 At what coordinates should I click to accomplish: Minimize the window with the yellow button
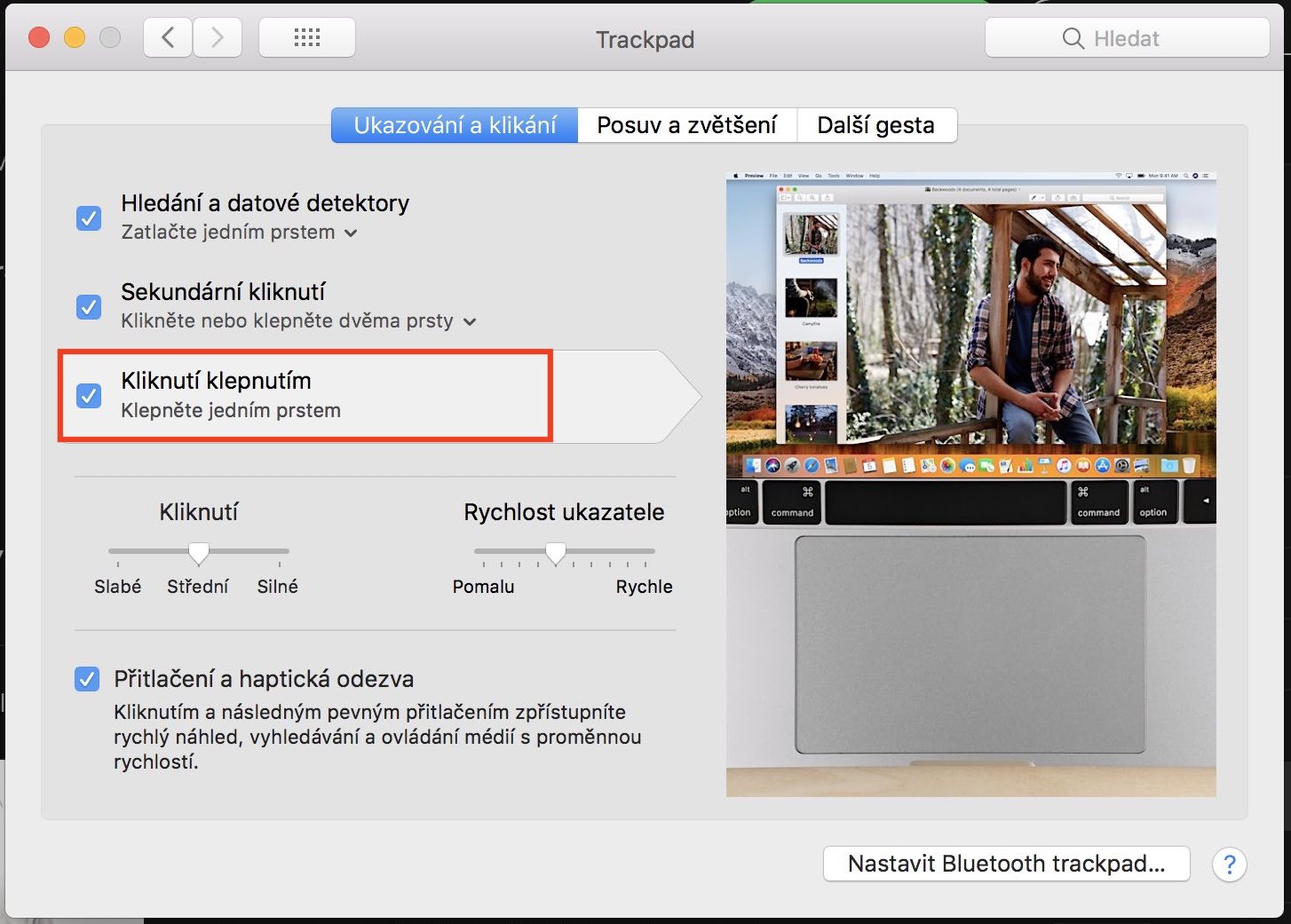click(x=75, y=38)
